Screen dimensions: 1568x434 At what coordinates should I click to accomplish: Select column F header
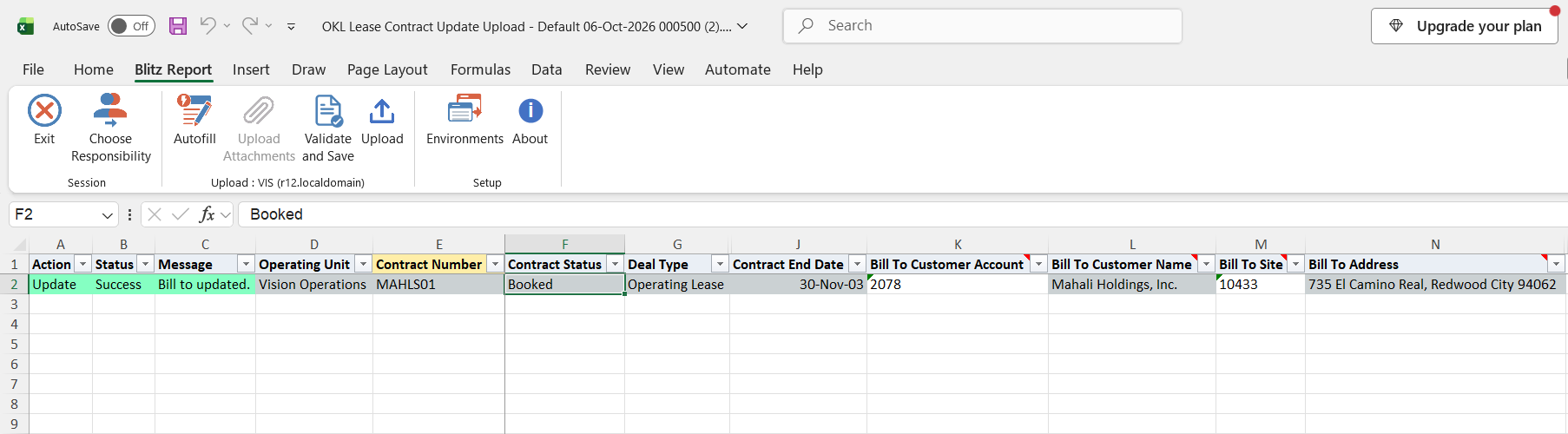point(565,245)
